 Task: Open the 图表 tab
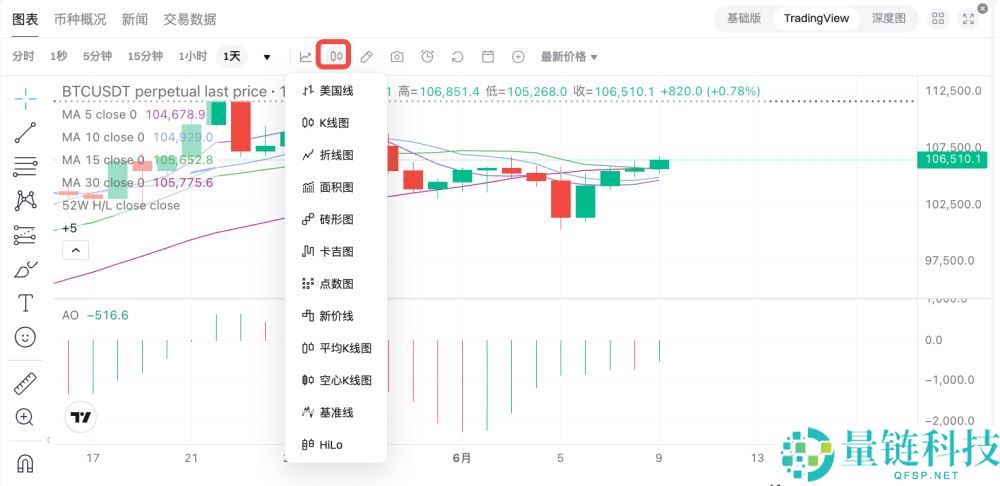(26, 19)
